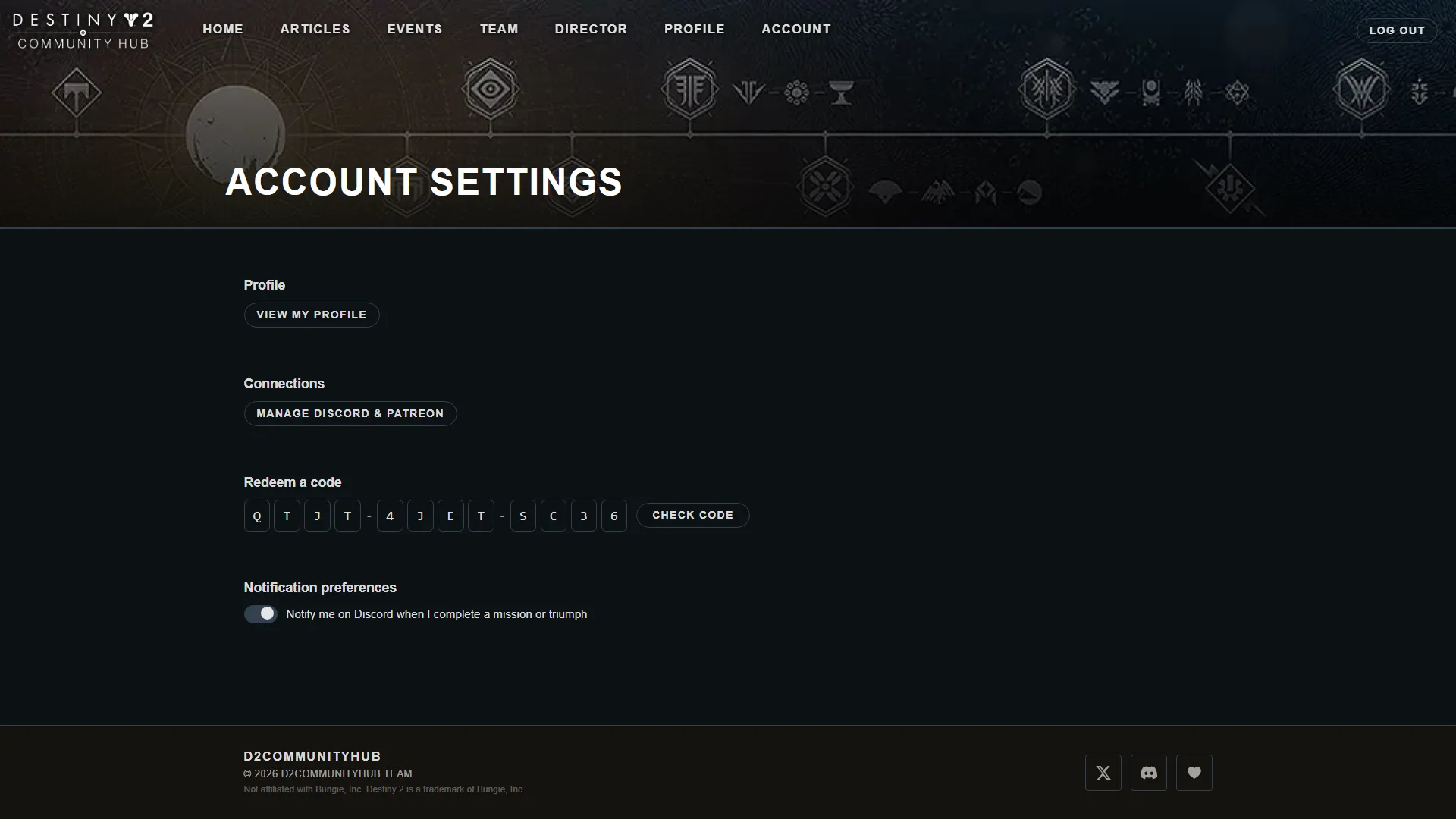The width and height of the screenshot is (1456, 819).
Task: Focus the code box containing C
Action: (554, 516)
